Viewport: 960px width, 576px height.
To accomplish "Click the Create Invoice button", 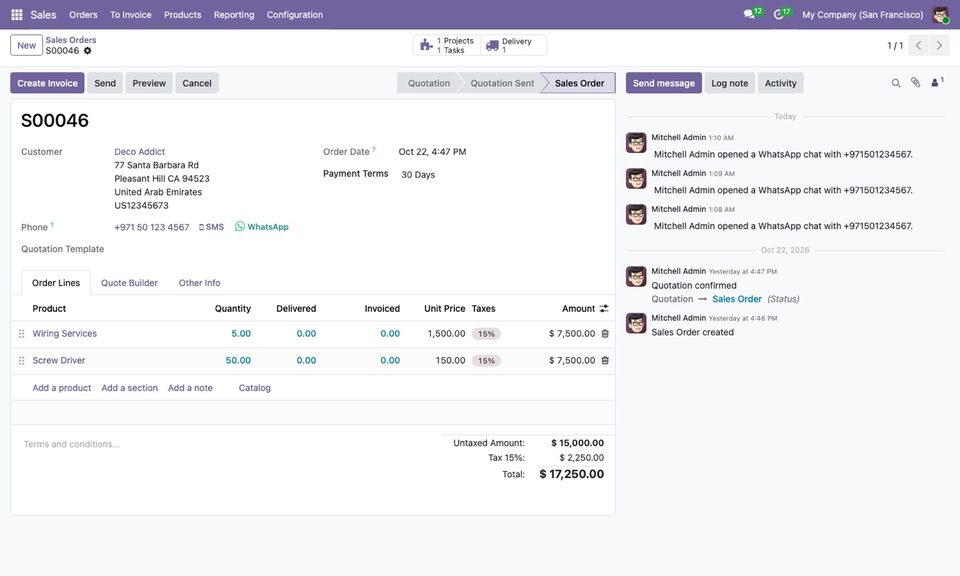I will tap(47, 83).
